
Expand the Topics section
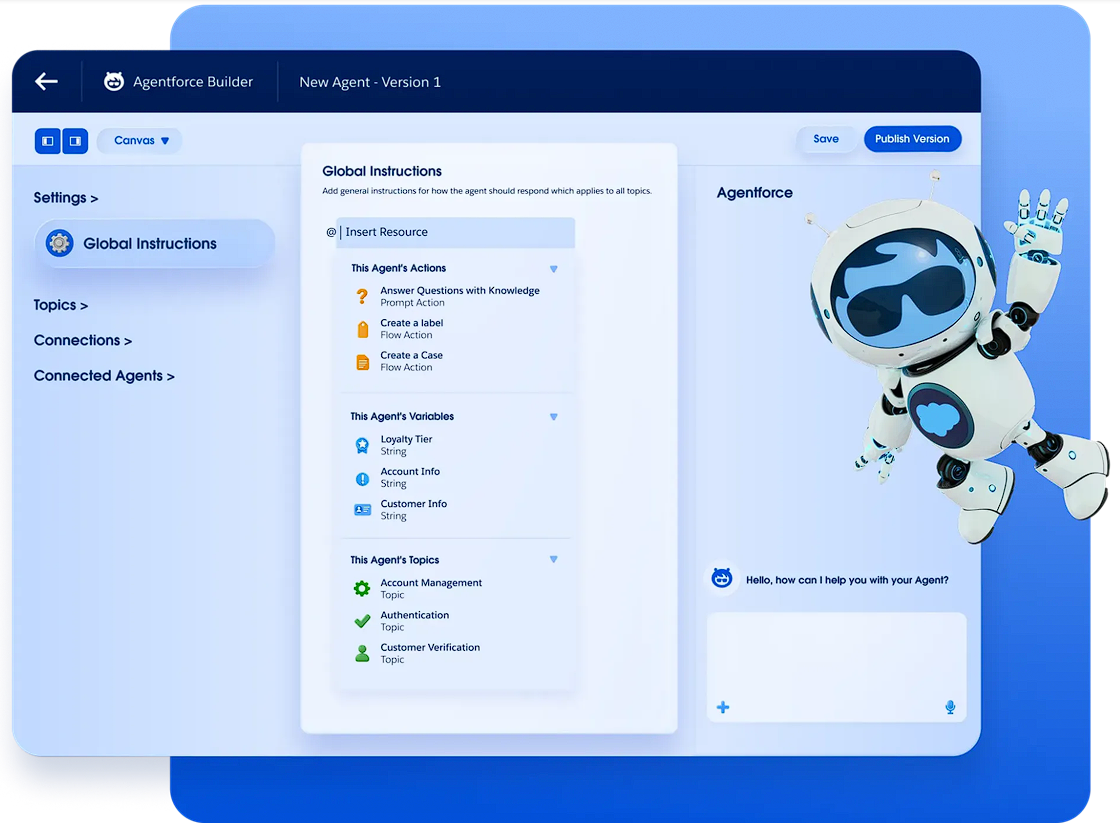61,305
